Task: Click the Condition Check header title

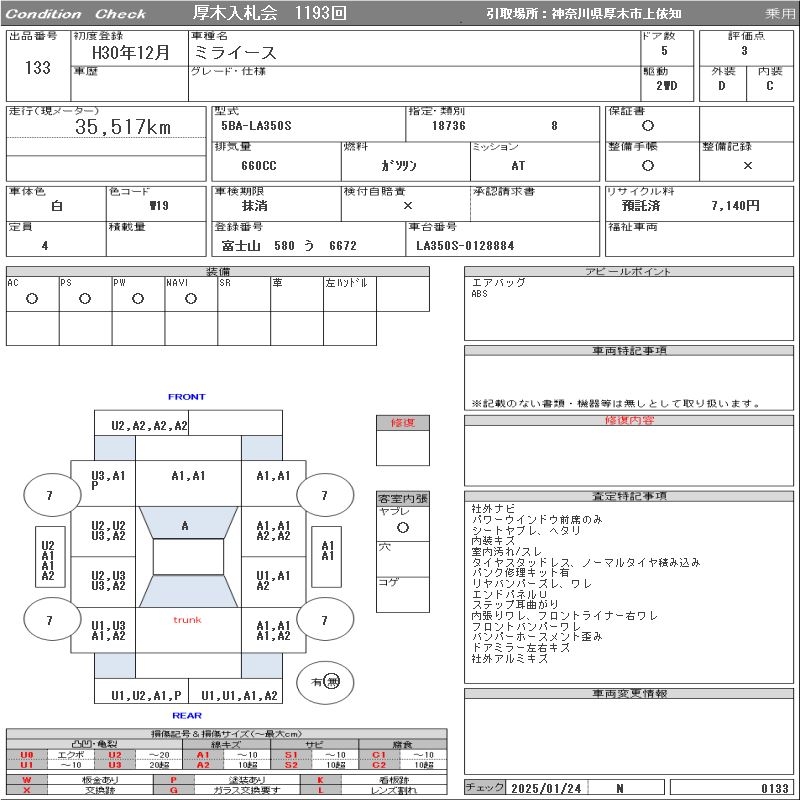Action: (77, 14)
